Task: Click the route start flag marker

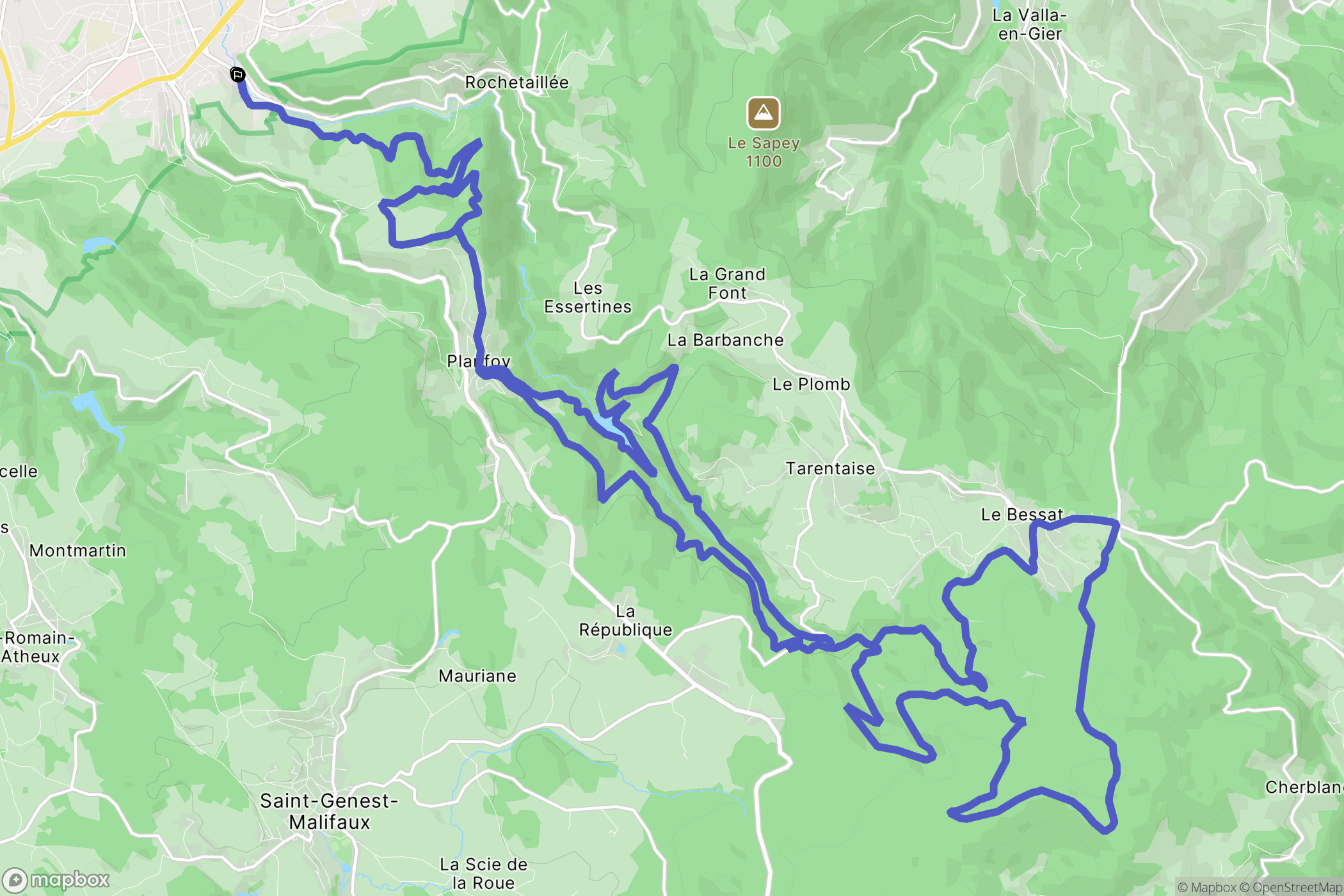Action: click(237, 75)
